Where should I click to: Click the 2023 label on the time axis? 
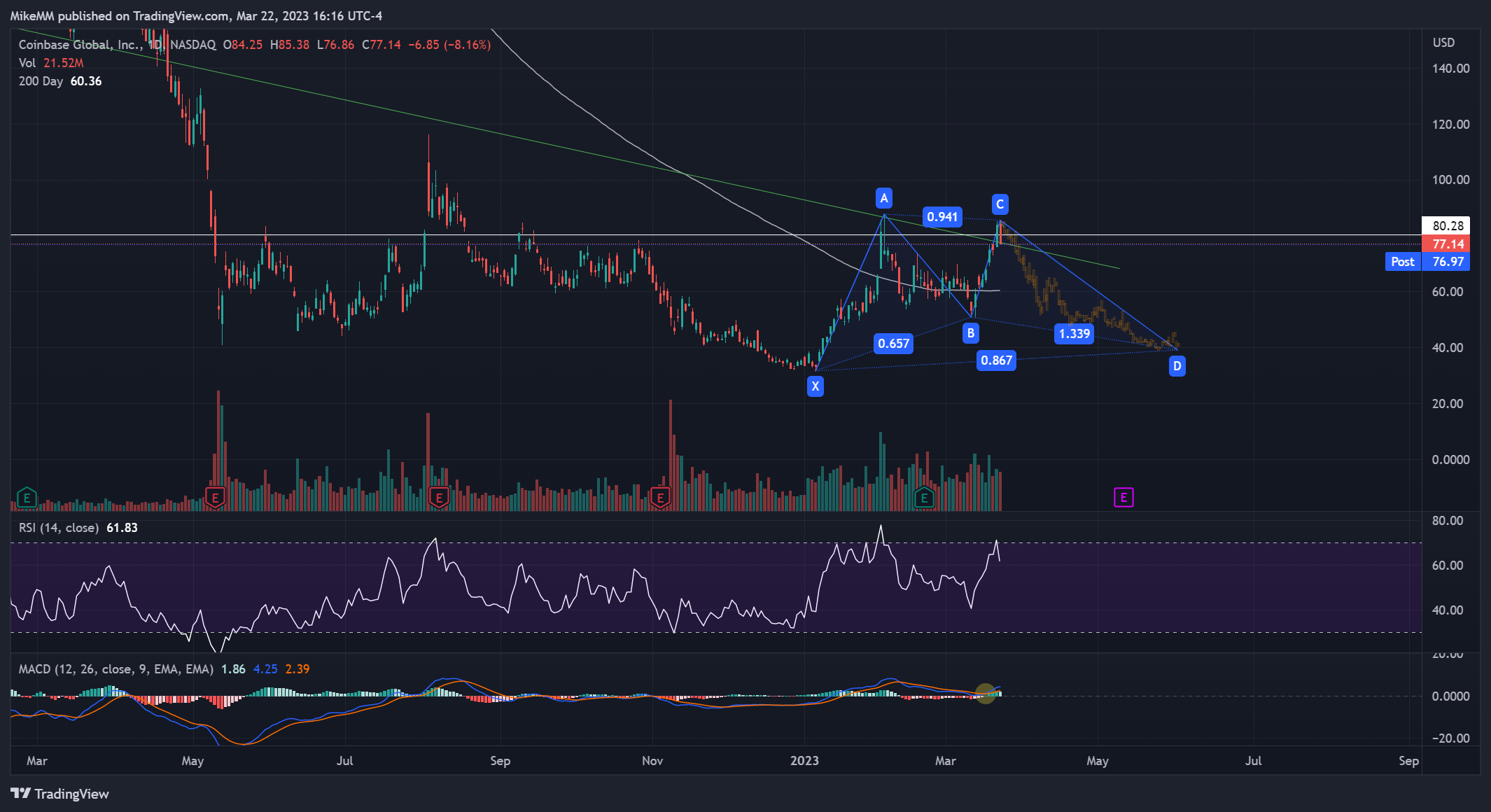tap(804, 761)
